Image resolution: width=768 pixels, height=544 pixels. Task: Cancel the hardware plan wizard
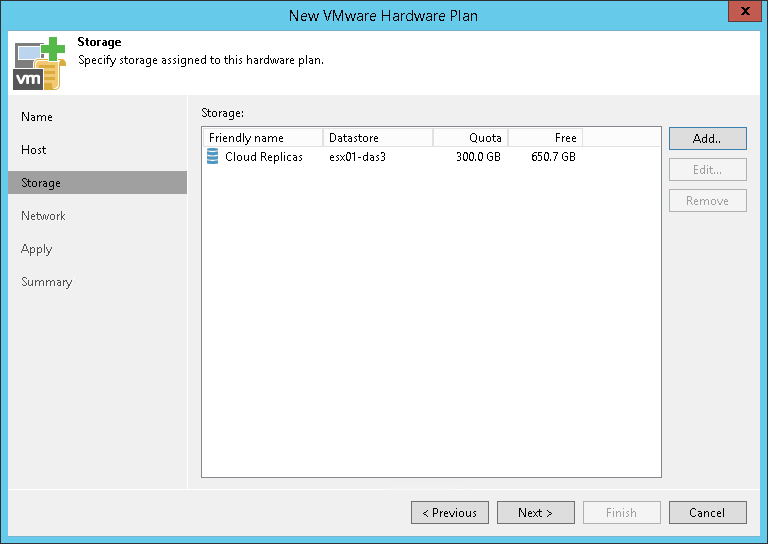[x=707, y=513]
